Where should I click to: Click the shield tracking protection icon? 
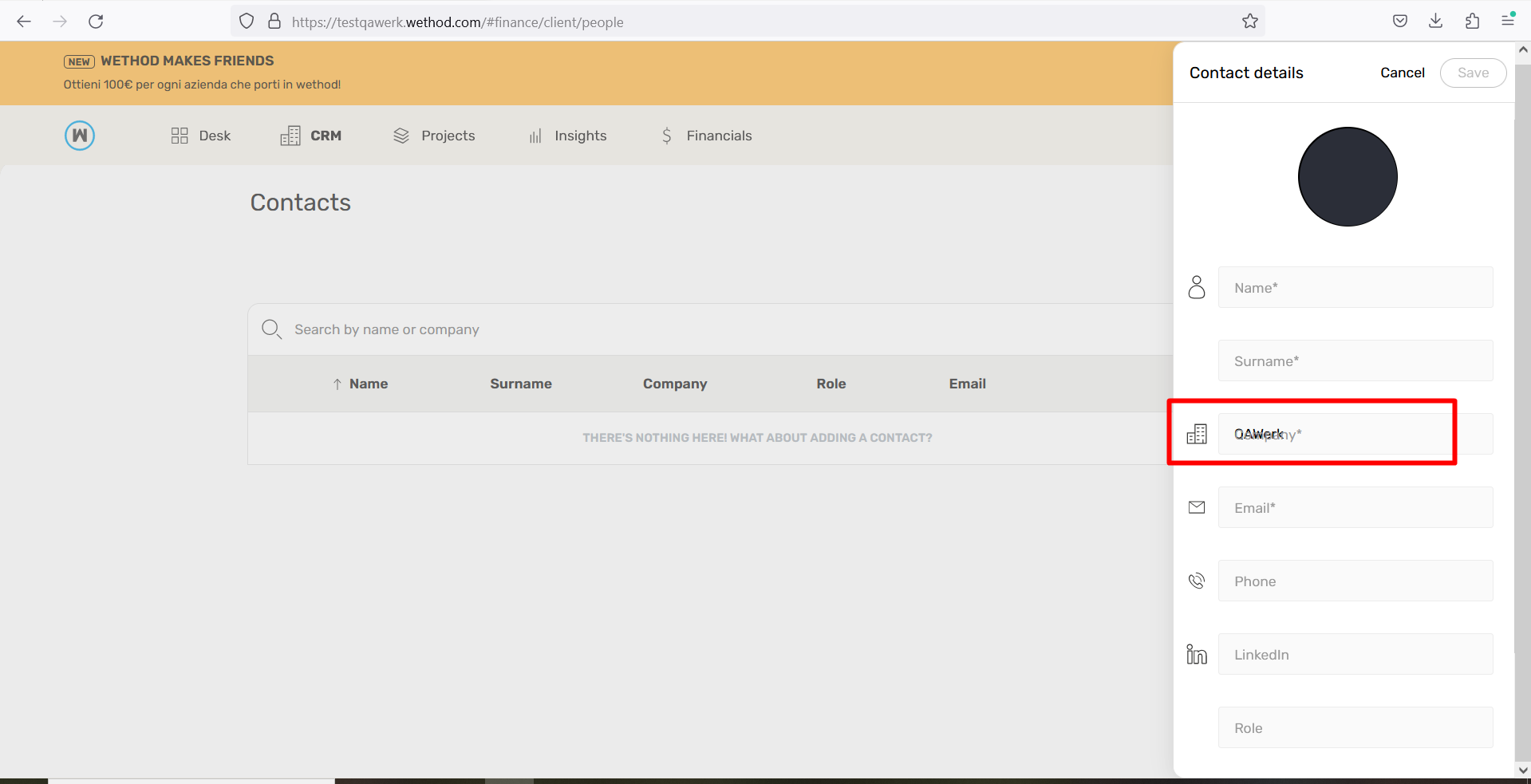coord(247,22)
